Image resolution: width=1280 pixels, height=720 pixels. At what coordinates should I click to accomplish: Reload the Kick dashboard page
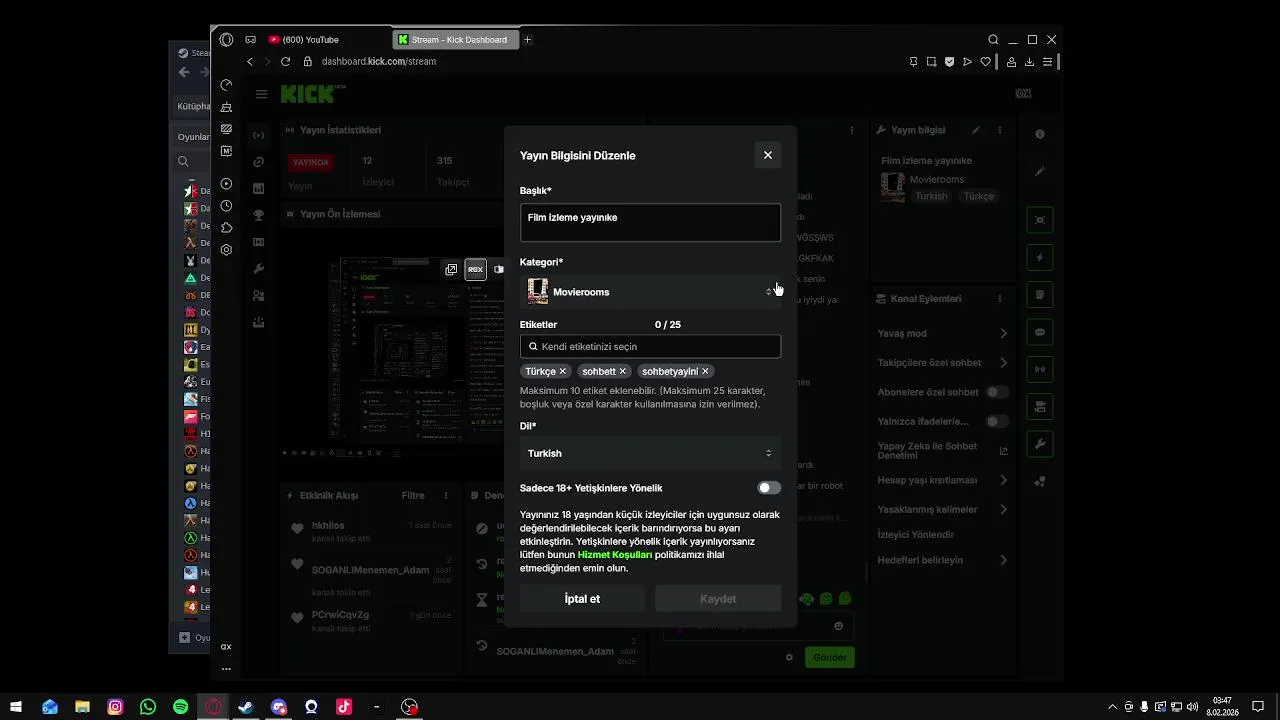285,61
